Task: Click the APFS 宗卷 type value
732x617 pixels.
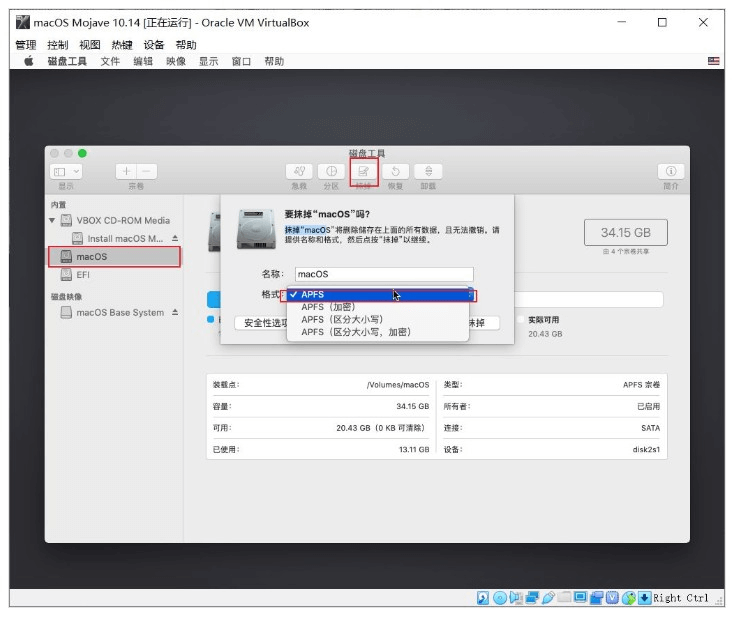Action: pyautogui.click(x=641, y=385)
